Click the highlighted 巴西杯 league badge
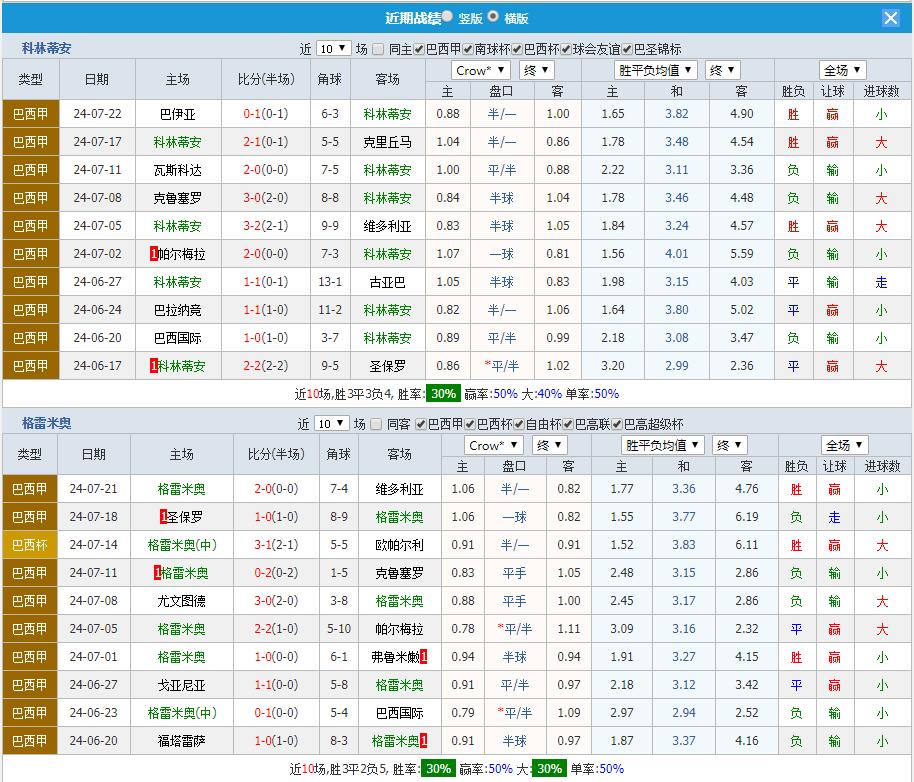914x782 pixels. click(29, 545)
